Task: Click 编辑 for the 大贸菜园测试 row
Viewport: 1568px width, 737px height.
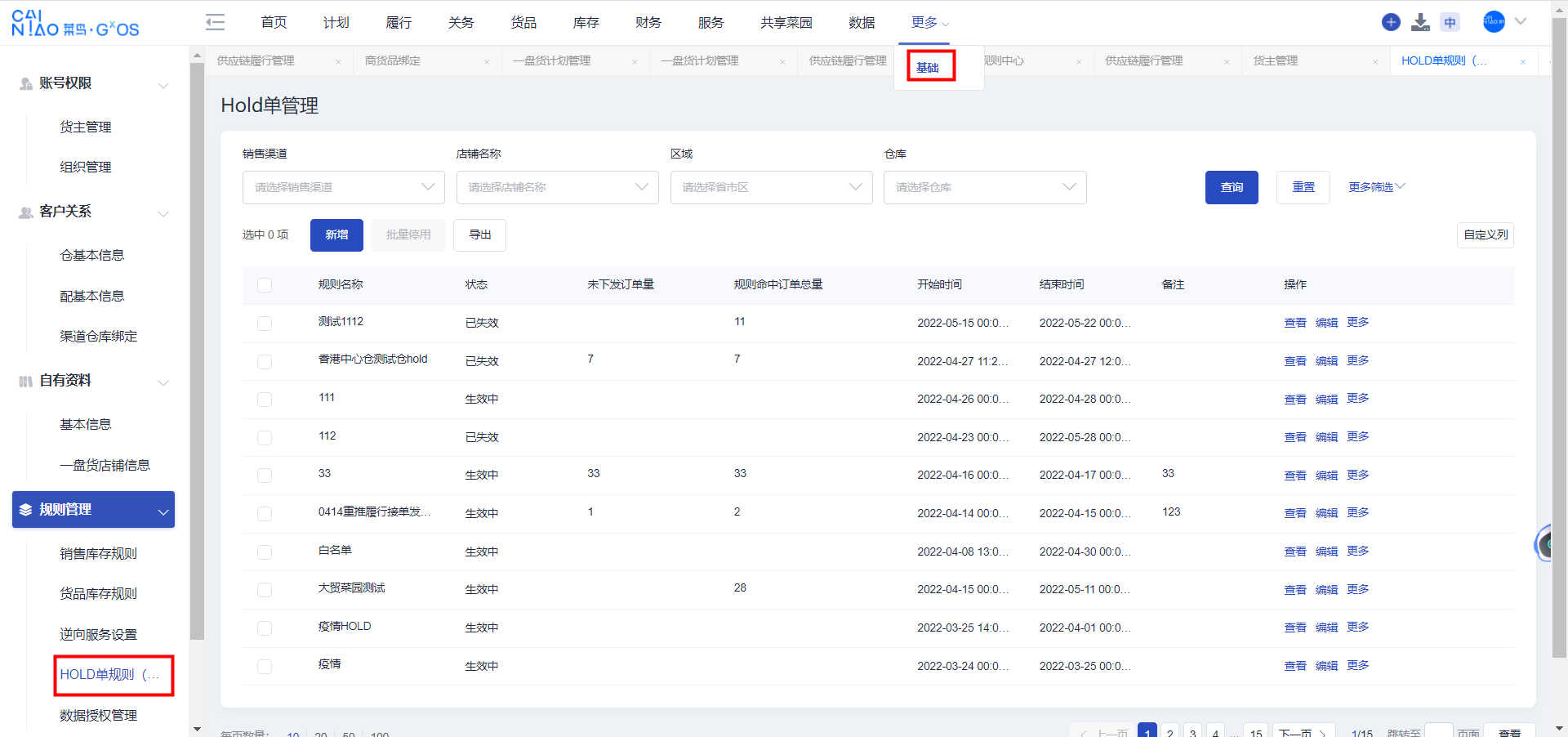Action: [x=1327, y=590]
